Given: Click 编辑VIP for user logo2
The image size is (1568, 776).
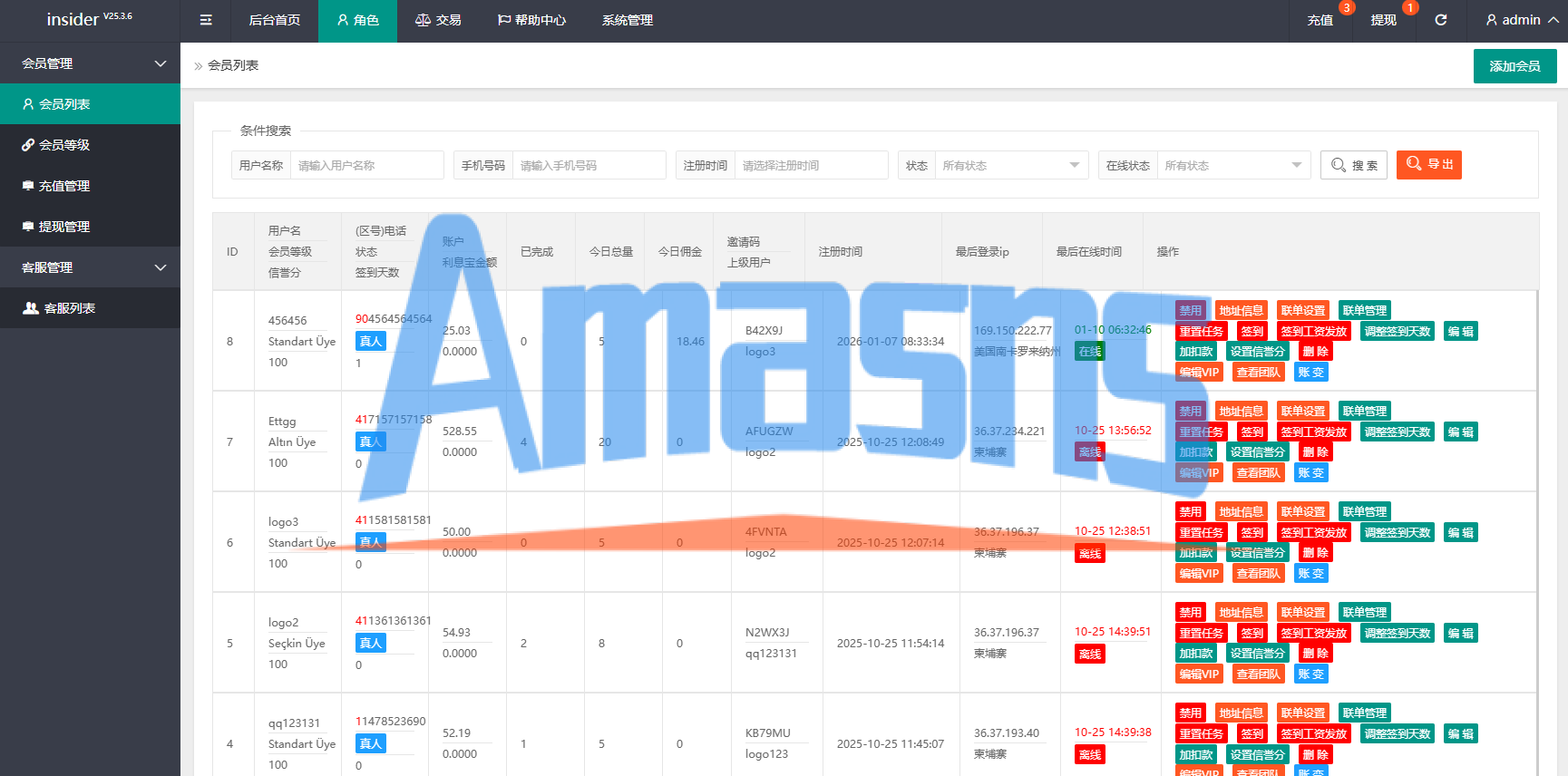Looking at the screenshot, I should pos(1199,674).
